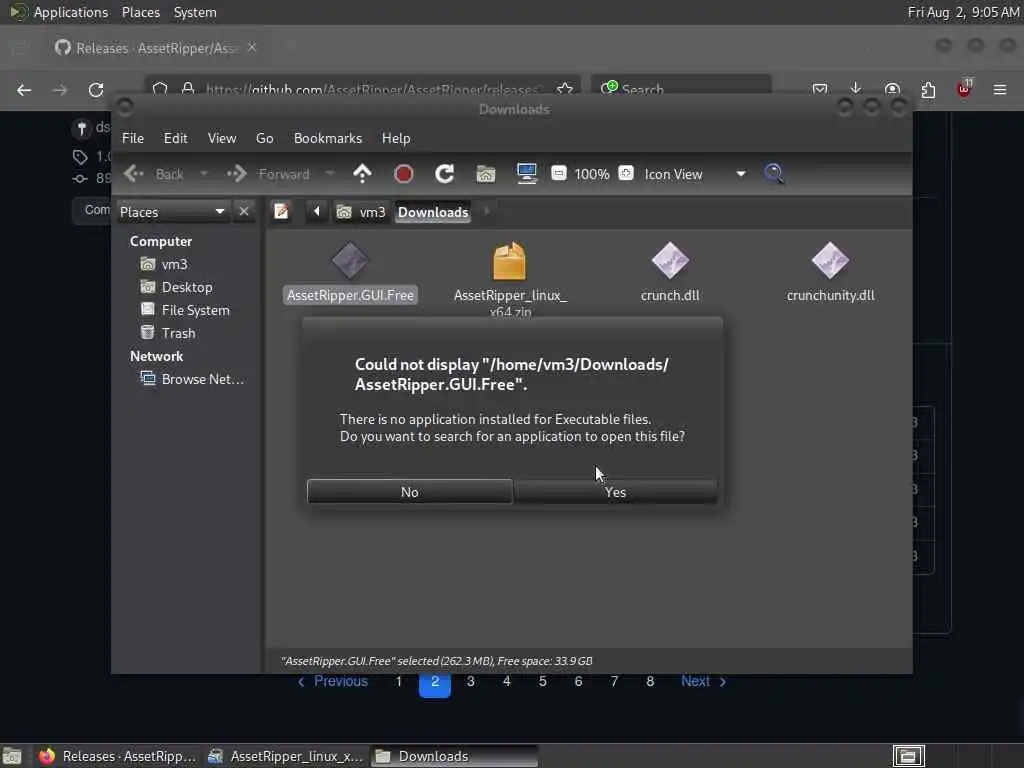Open Desktop in the Places sidebar
Image resolution: width=1024 pixels, height=768 pixels.
point(187,287)
